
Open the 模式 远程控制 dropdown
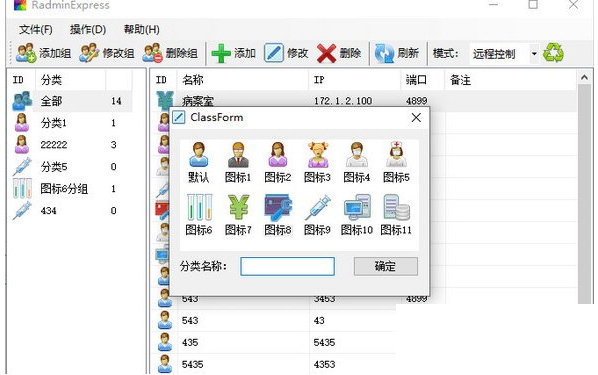(534, 53)
